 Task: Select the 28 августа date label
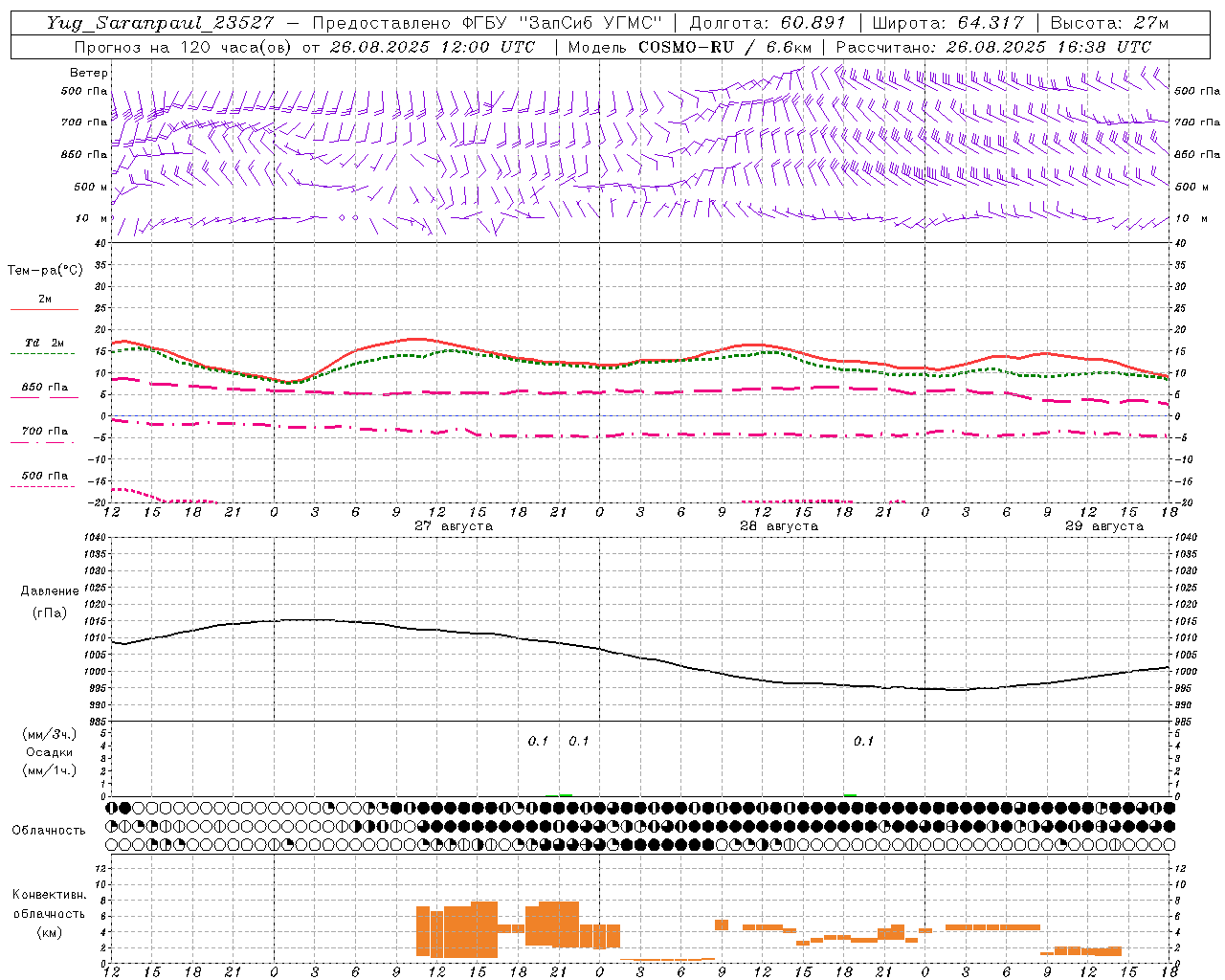click(779, 526)
